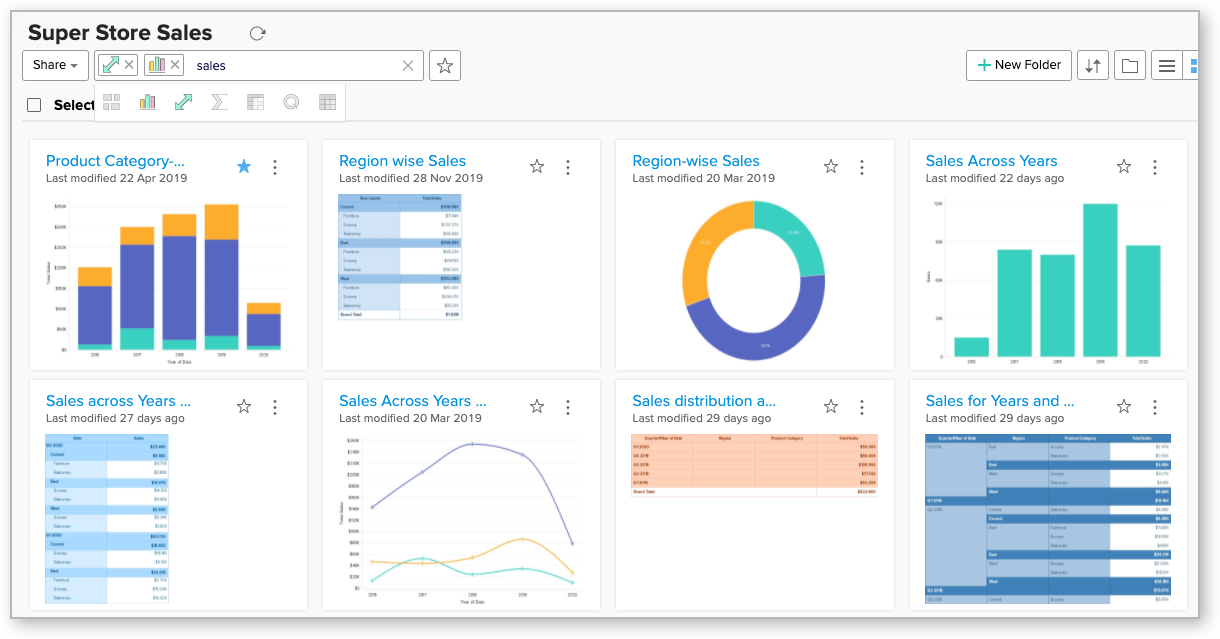Unfavorite the Product Category report
Viewport: 1220px width, 639px height.
[243, 167]
